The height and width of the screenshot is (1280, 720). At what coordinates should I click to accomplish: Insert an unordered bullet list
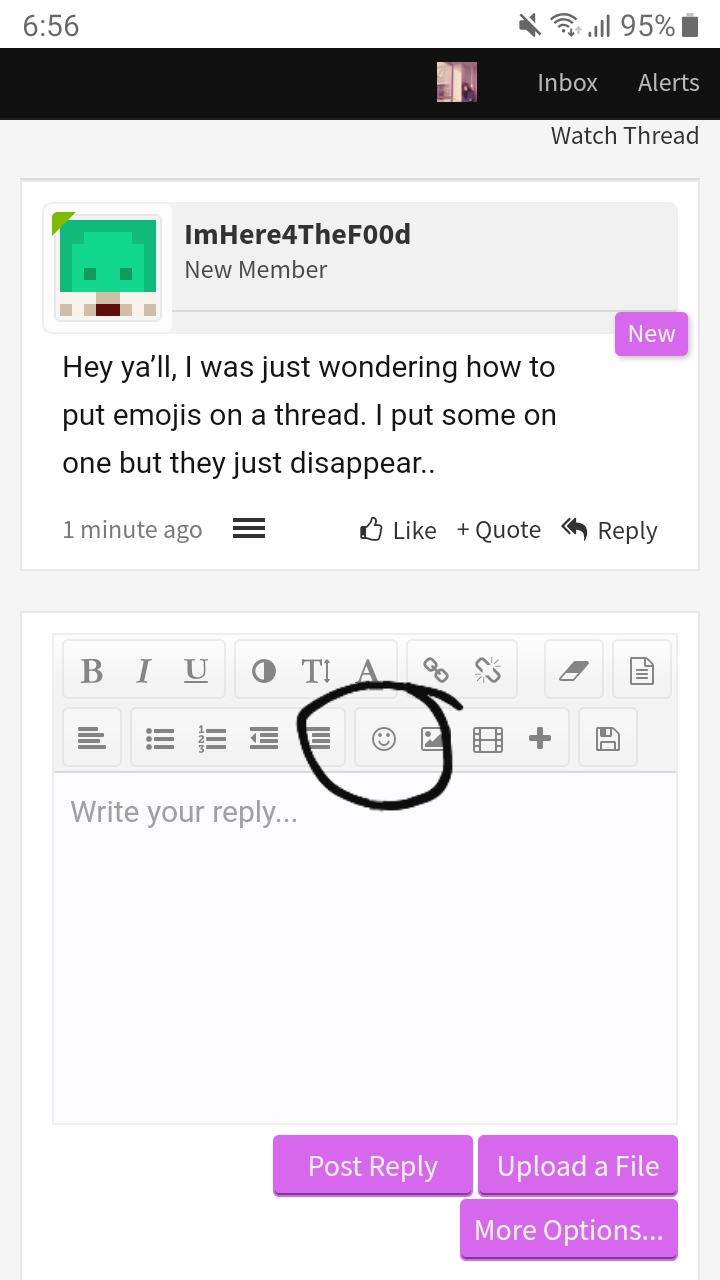tap(160, 739)
